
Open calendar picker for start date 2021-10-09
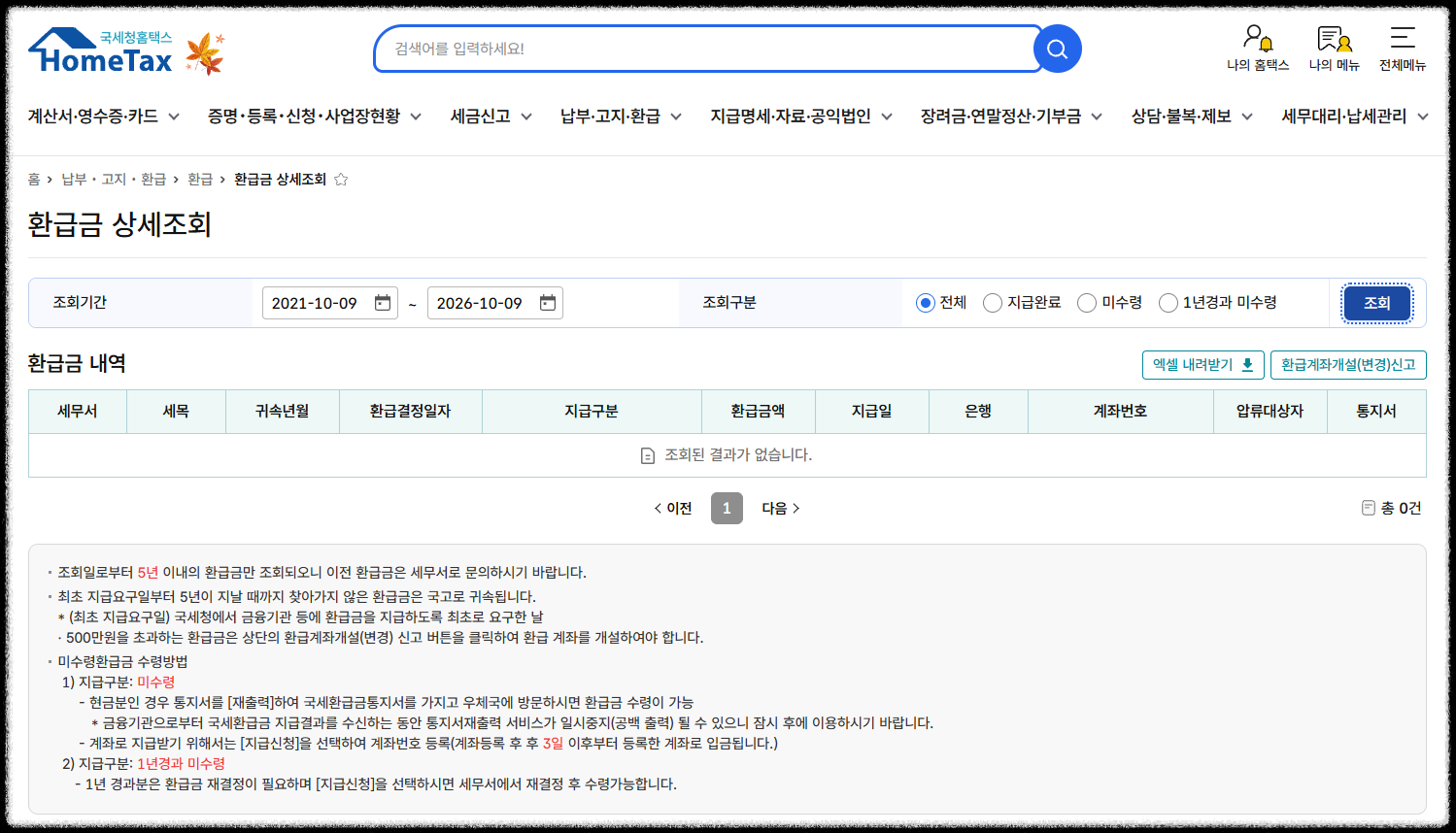coord(383,303)
